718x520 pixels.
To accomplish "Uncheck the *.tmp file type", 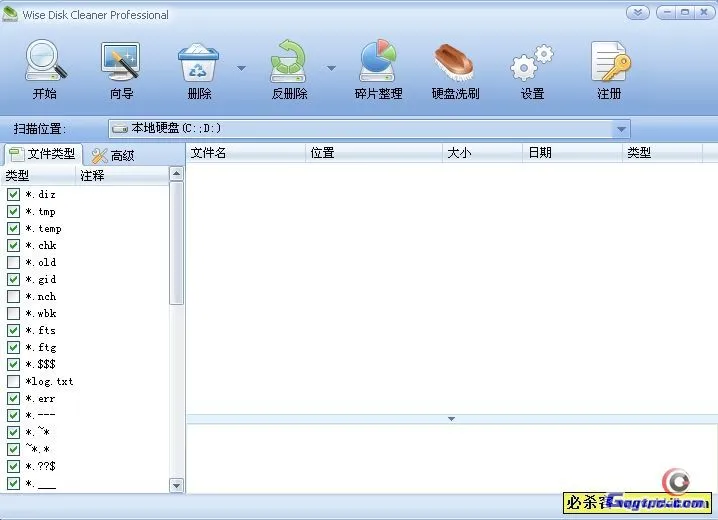I will 14,212.
